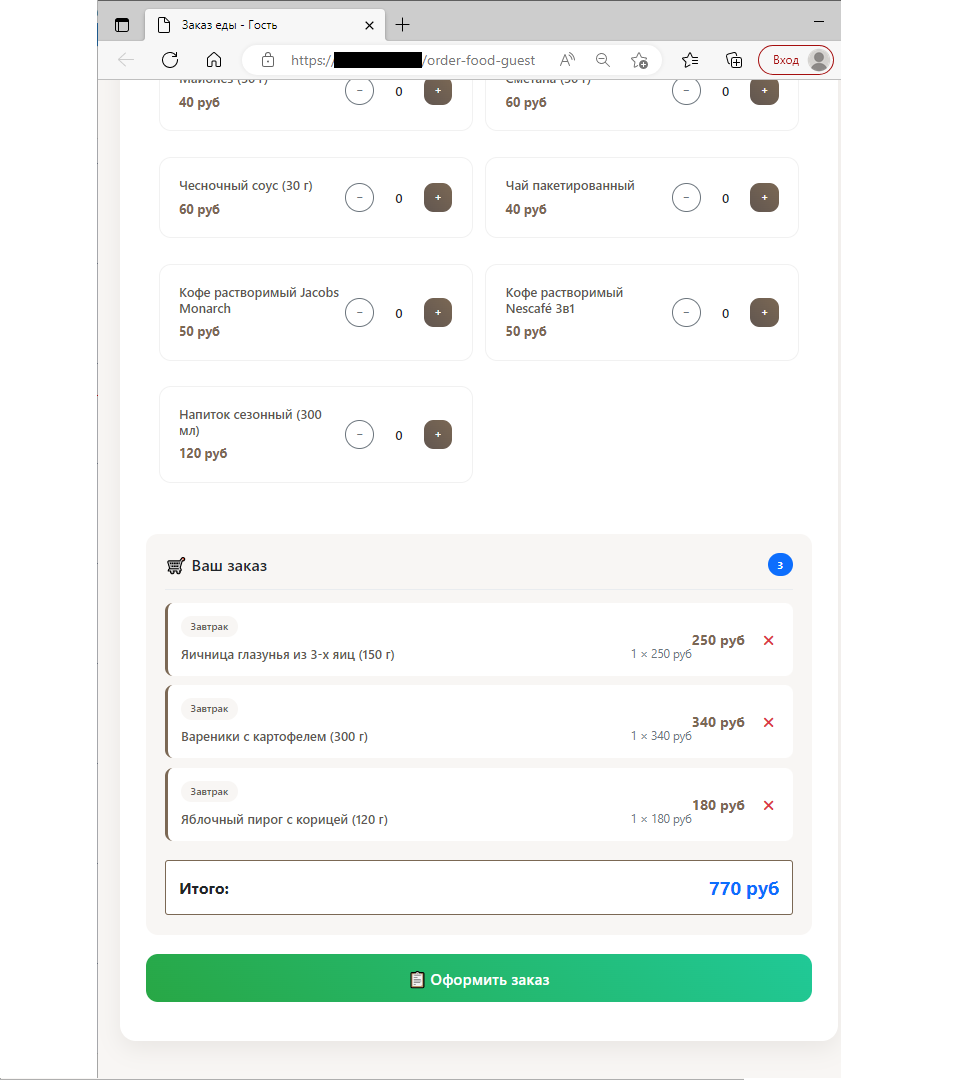Image resolution: width=966 pixels, height=1080 pixels.
Task: Add one Кофе Jacobs Monarch
Action: [x=438, y=313]
